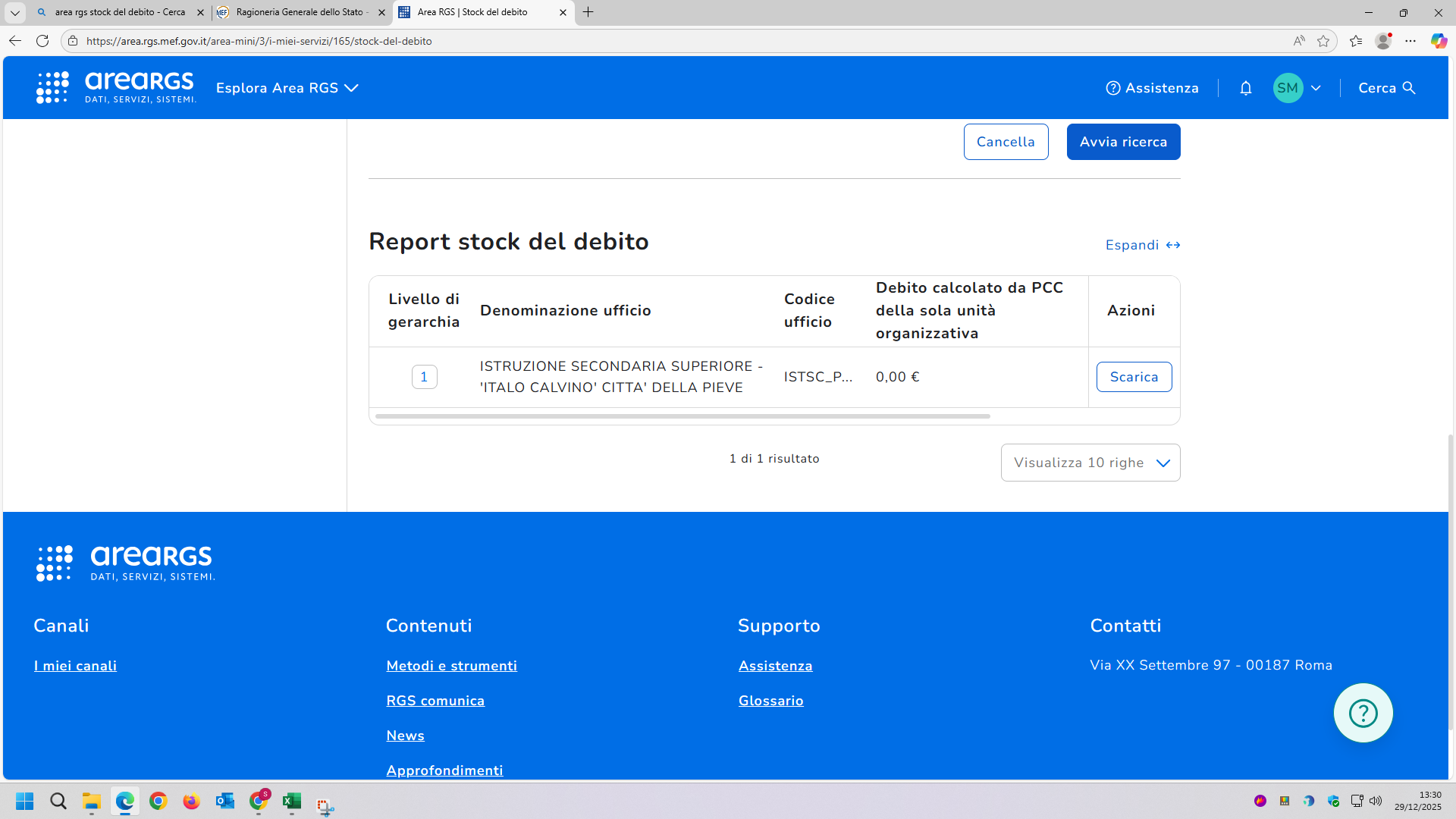Expand the Esplora Area RGS menu
The width and height of the screenshot is (1456, 819).
(x=287, y=88)
